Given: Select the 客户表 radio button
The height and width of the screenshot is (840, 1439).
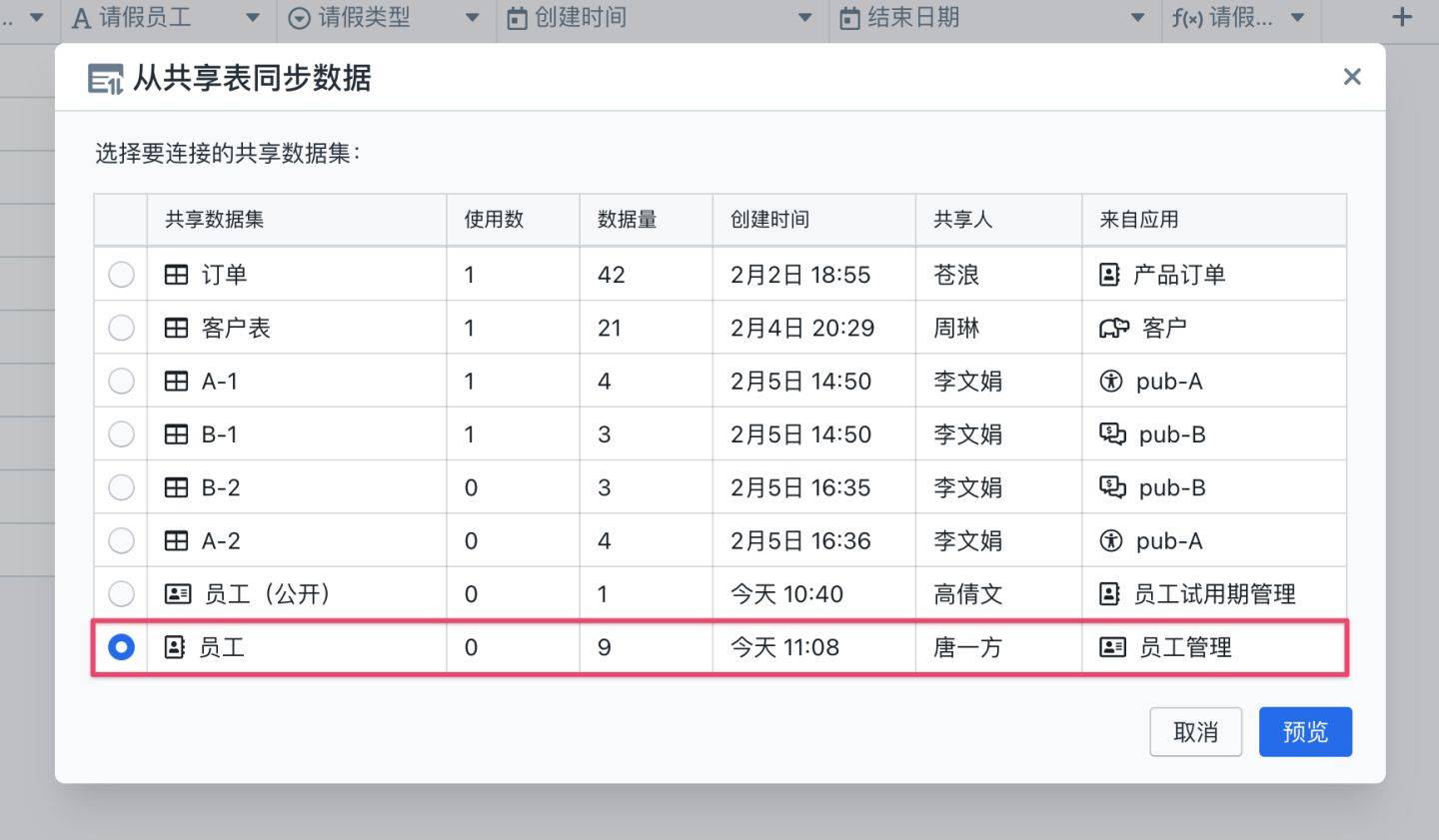Looking at the screenshot, I should (x=121, y=328).
